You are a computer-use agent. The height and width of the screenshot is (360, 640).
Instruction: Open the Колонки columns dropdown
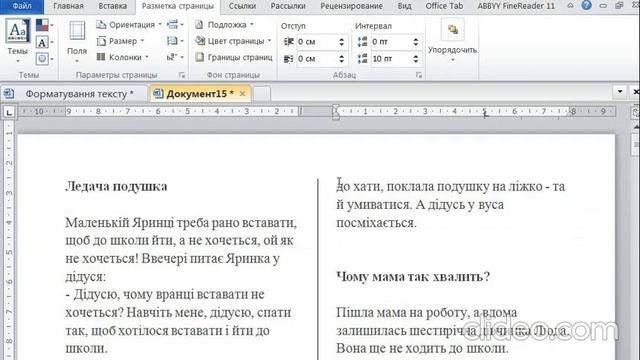(x=122, y=58)
